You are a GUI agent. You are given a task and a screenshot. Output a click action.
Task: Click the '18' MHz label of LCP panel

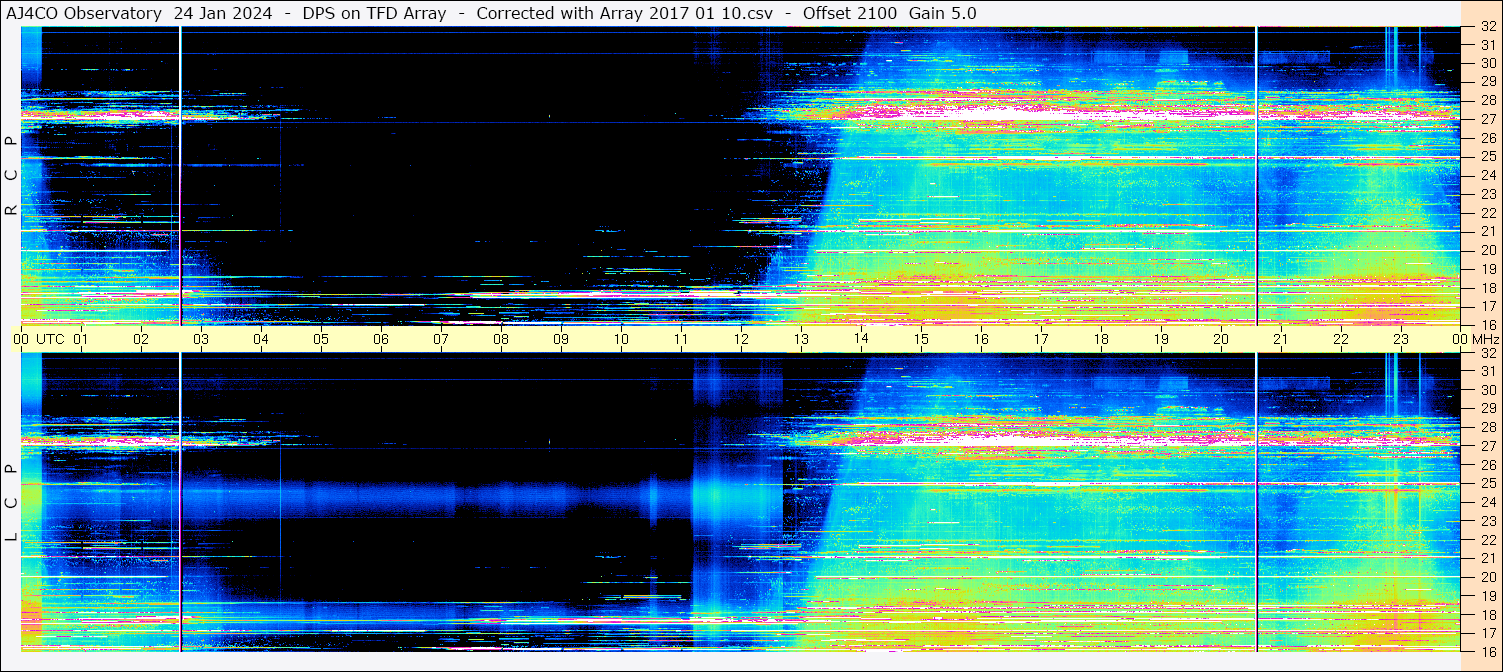(1488, 614)
